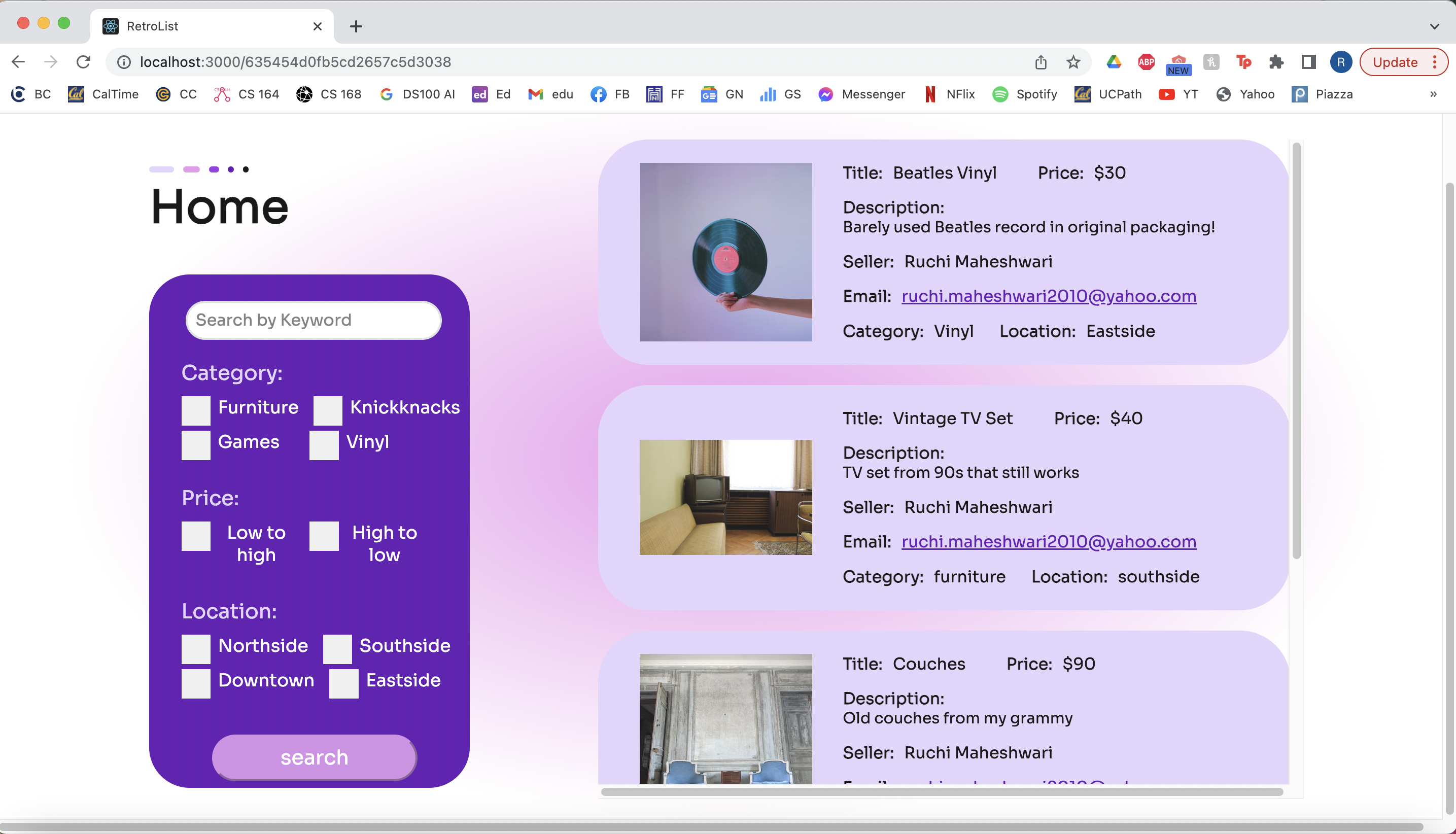The width and height of the screenshot is (1456, 834).
Task: Enable the Low to high price checkbox
Action: (x=196, y=536)
